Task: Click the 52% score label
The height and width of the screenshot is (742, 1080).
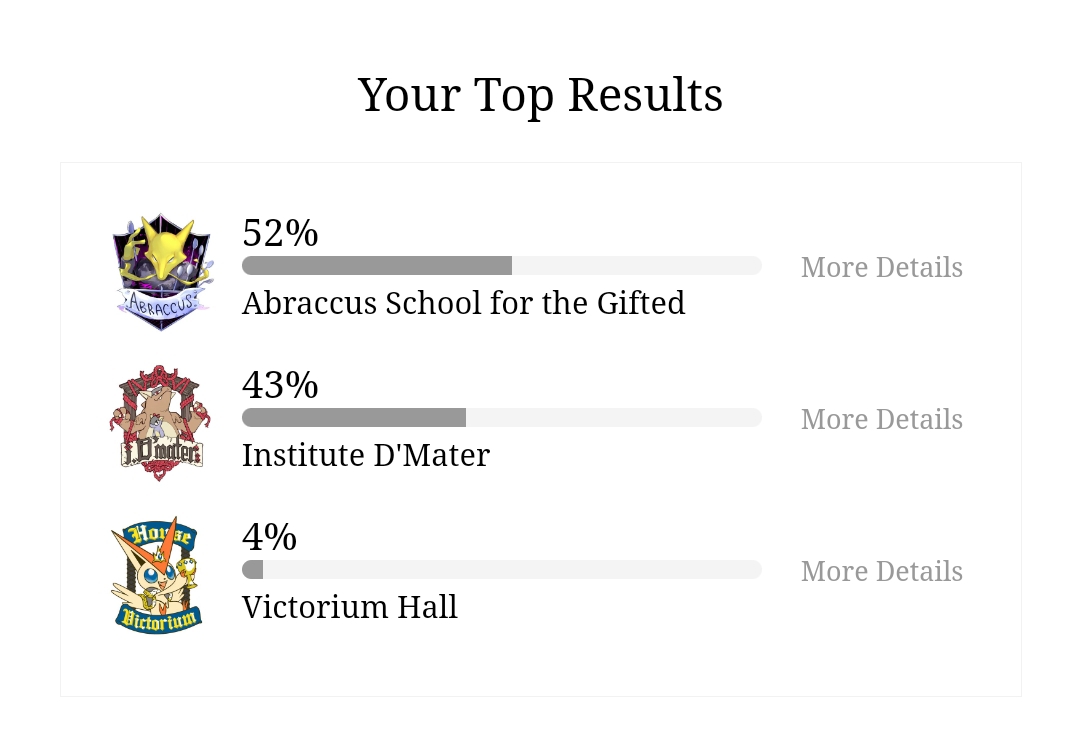Action: coord(280,233)
